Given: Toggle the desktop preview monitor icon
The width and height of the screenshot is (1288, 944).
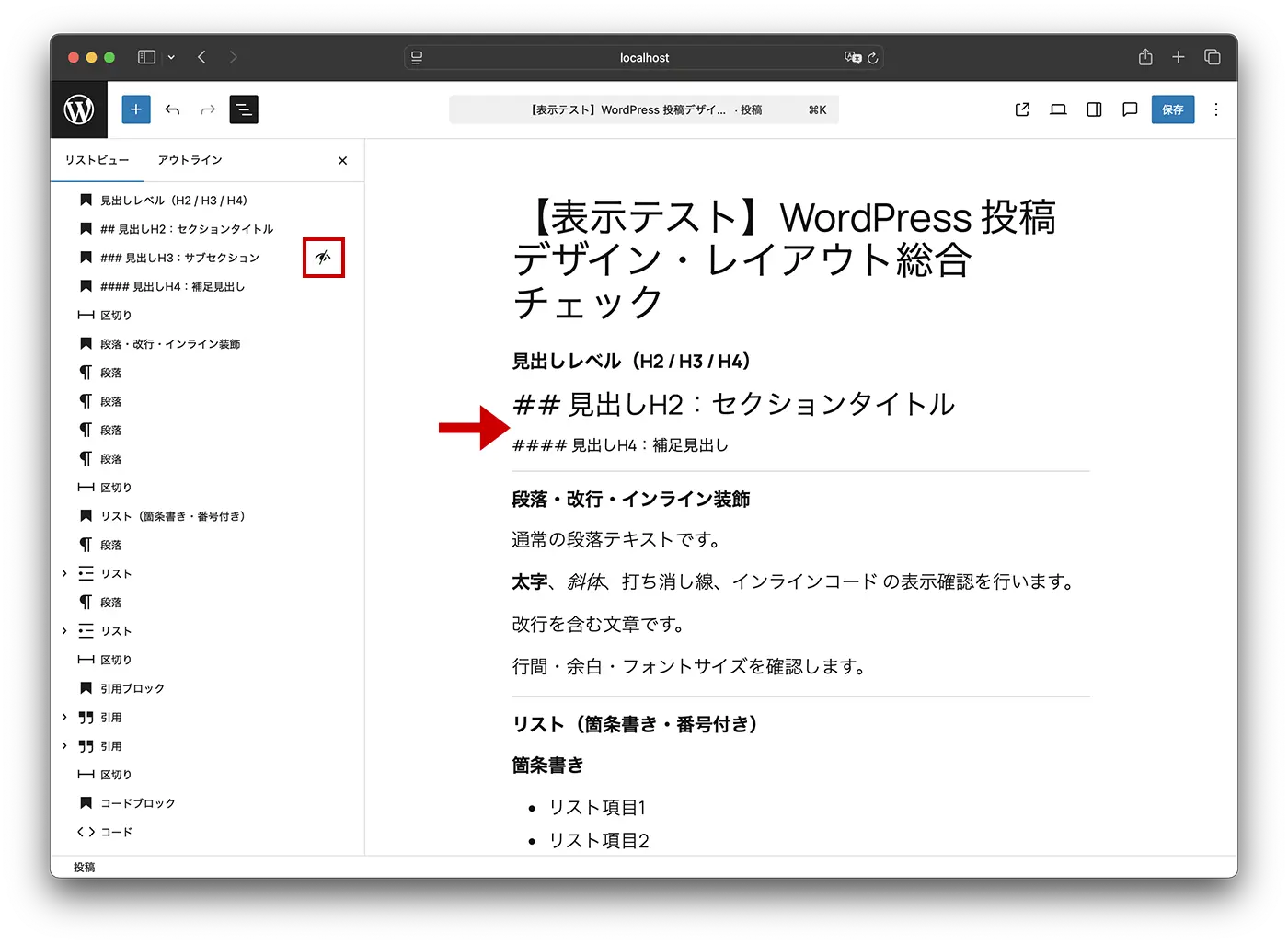Looking at the screenshot, I should point(1057,109).
